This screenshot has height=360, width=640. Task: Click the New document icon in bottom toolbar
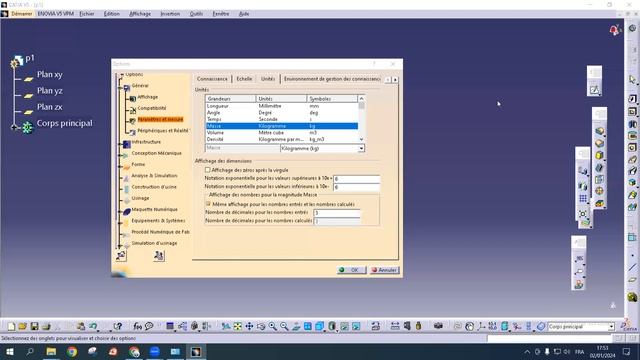point(11,326)
